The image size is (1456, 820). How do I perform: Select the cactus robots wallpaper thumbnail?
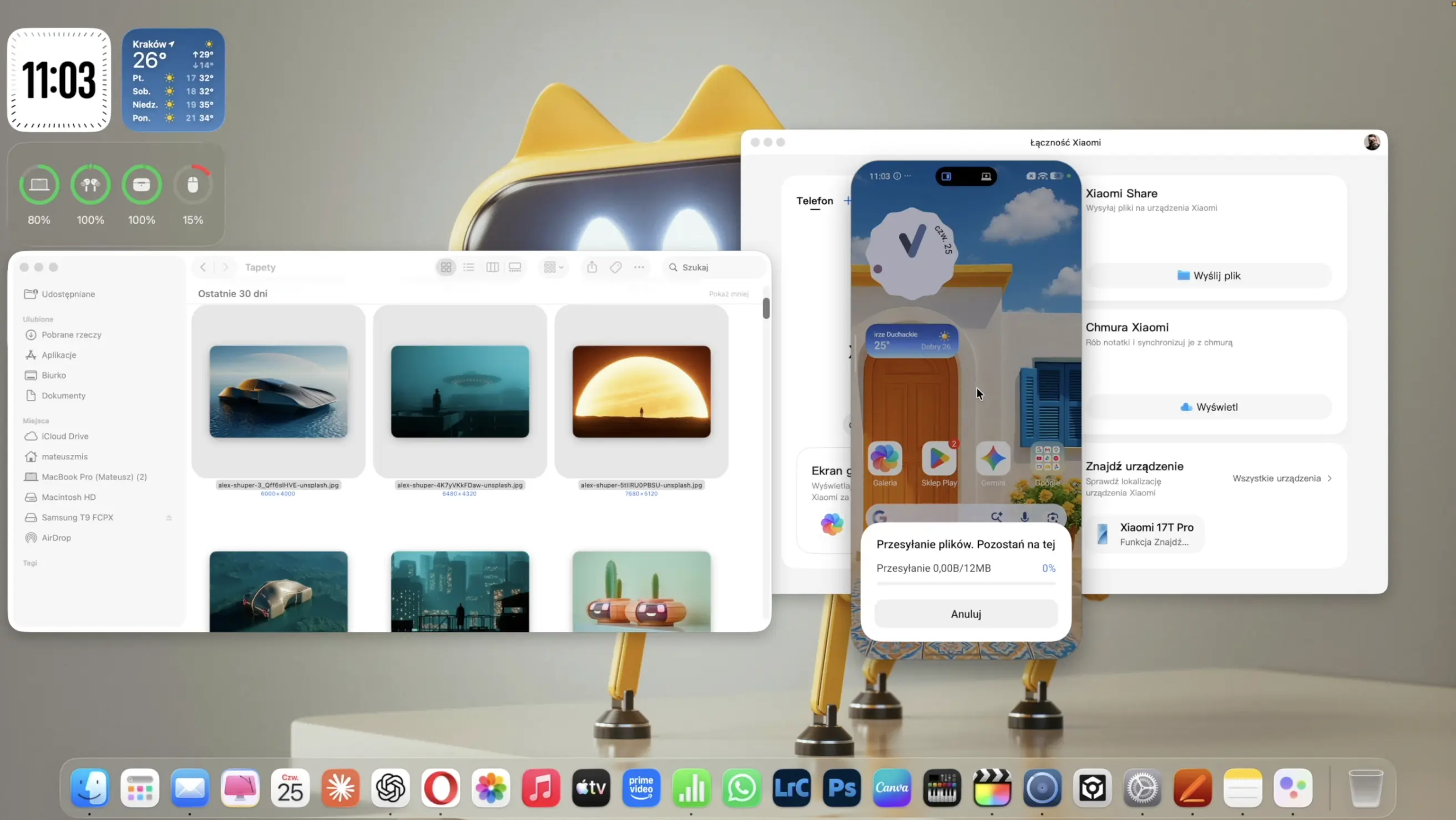coord(641,591)
